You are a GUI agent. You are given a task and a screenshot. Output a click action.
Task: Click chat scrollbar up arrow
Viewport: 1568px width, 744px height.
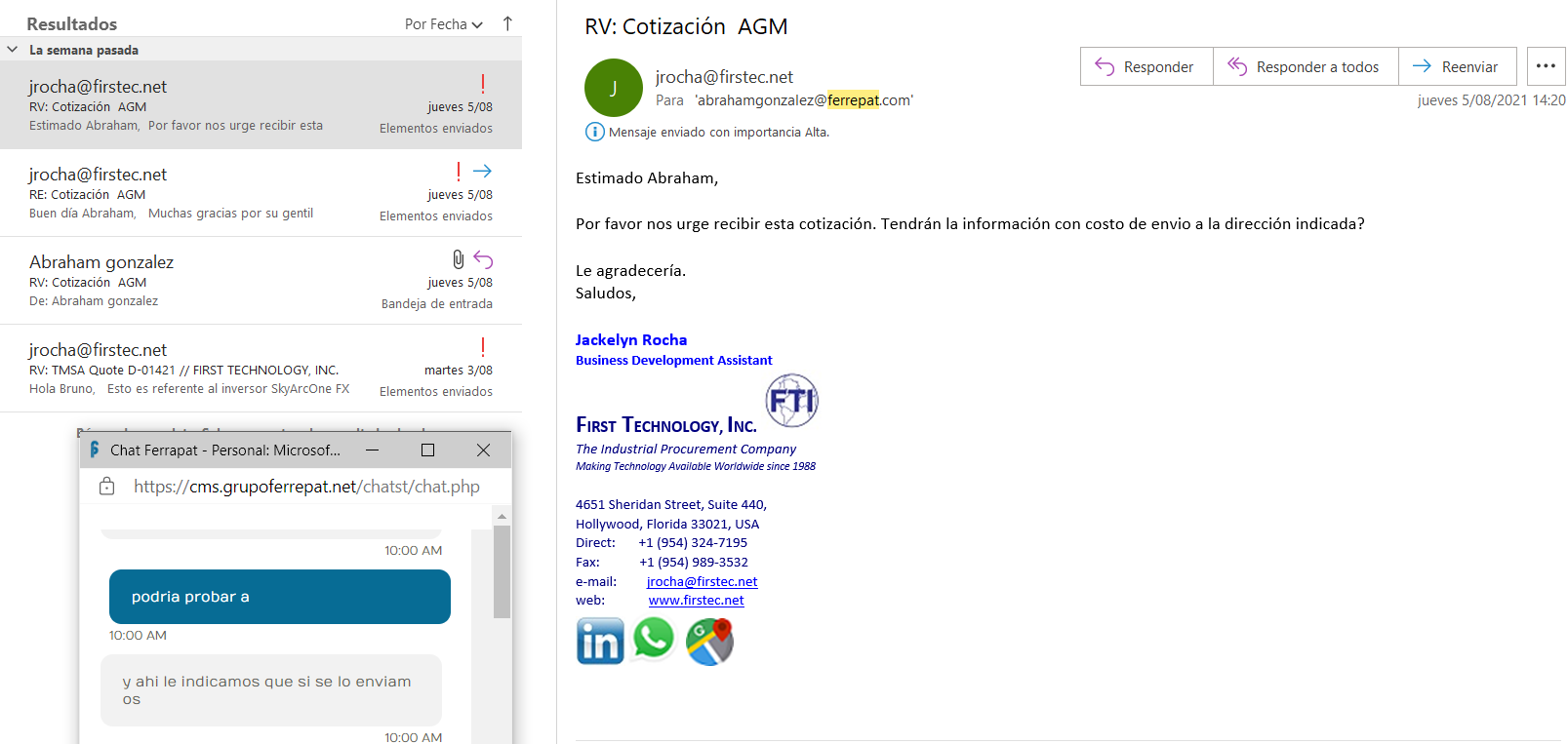[502, 516]
